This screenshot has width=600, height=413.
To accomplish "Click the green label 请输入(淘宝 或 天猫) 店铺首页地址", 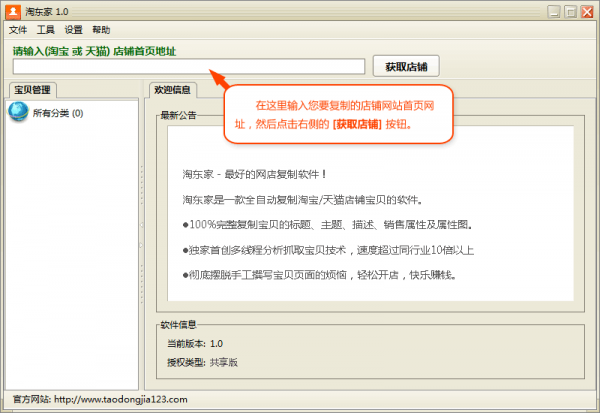I will pyautogui.click(x=95, y=51).
